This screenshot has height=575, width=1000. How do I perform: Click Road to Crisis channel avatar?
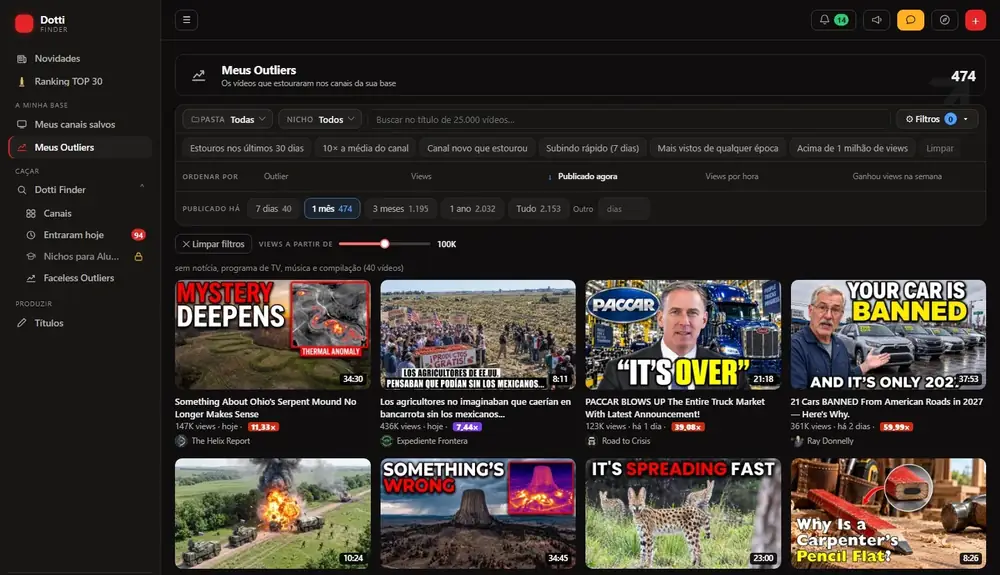pos(592,440)
